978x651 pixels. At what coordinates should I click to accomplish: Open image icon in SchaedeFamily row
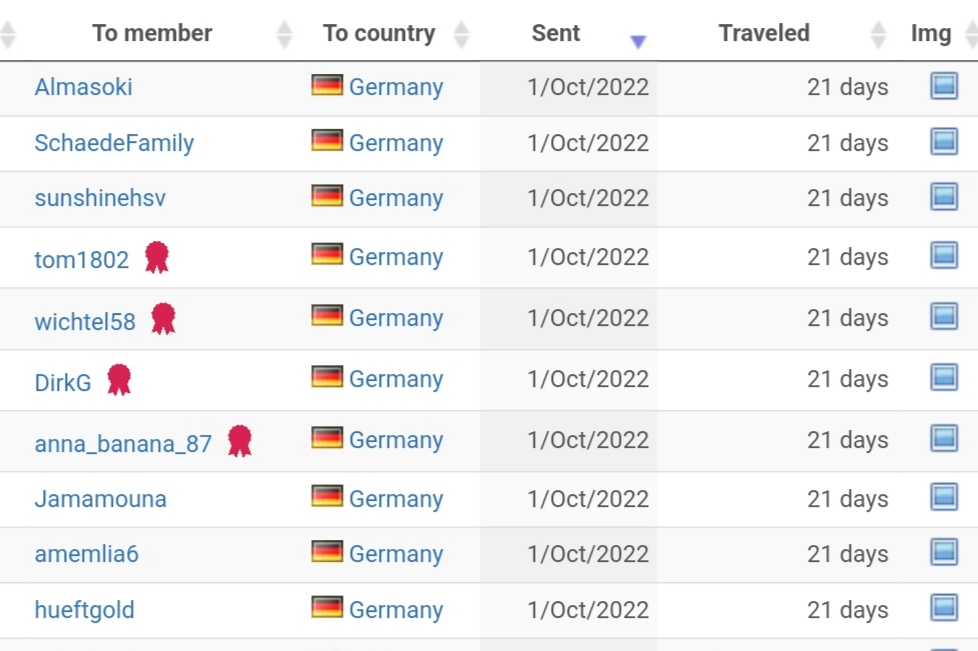pyautogui.click(x=944, y=141)
